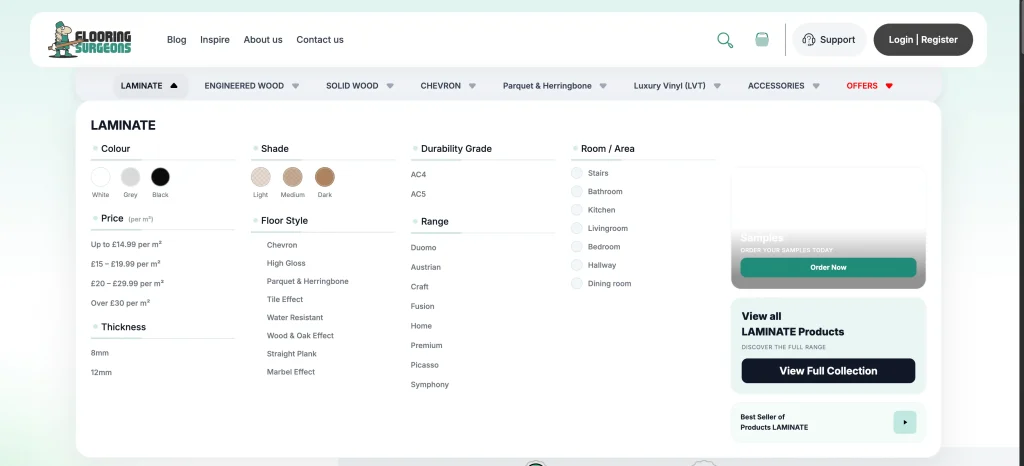Collapse the LAMINATE menu arrow

click(174, 85)
